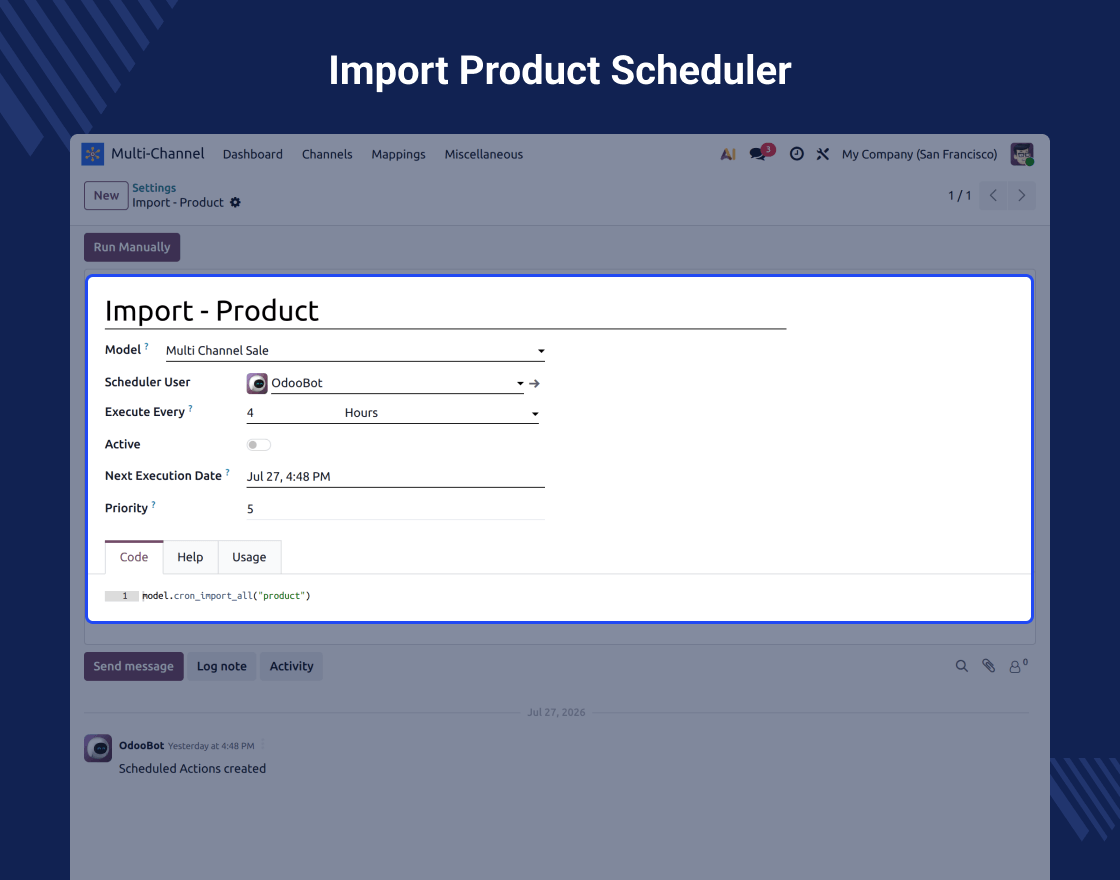Click the OdooBot avatar in Scheduler User
This screenshot has width=1120, height=880.
(257, 384)
